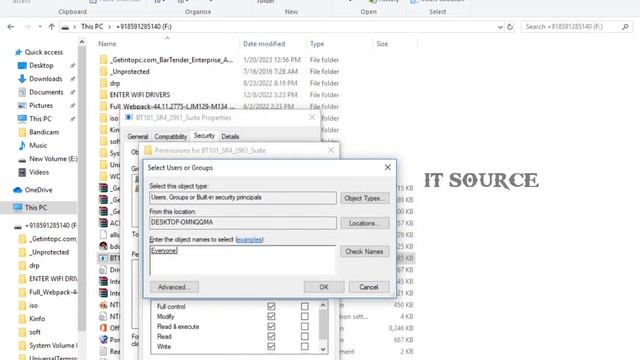This screenshot has width=640, height=360.
Task: Open ENTER WIFI DRIVERS in sidebar tree
Action: [47, 279]
